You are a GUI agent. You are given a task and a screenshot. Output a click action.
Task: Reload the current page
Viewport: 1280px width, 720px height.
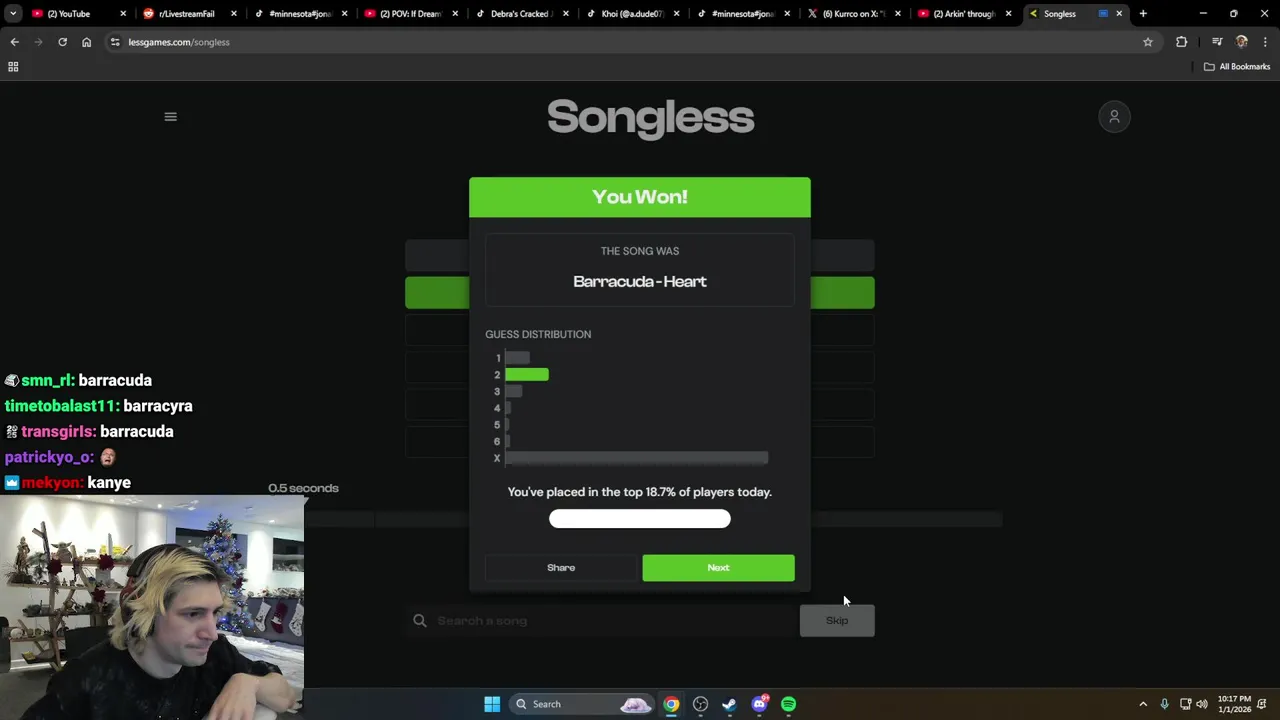click(x=62, y=42)
